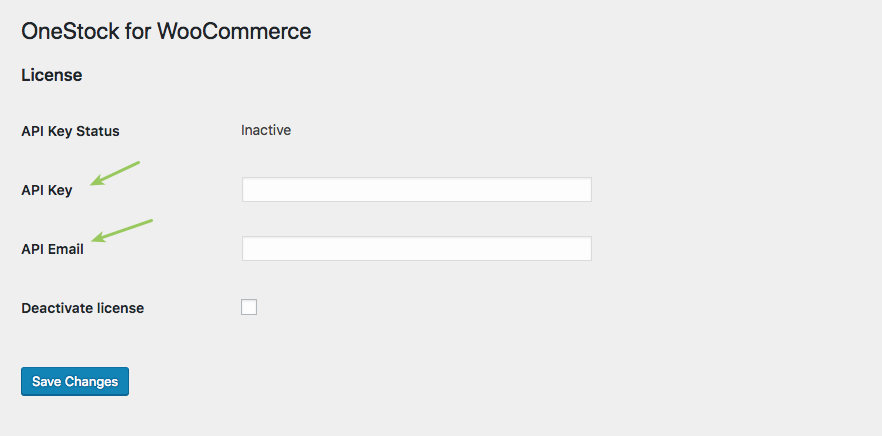Screen dimensions: 882x436
Task: Tick the Deactivate license checkbox
Action: click(249, 308)
